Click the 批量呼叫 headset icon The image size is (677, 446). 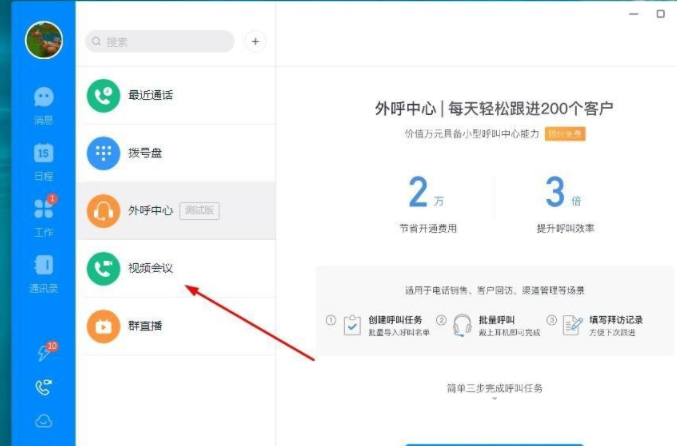(x=462, y=325)
